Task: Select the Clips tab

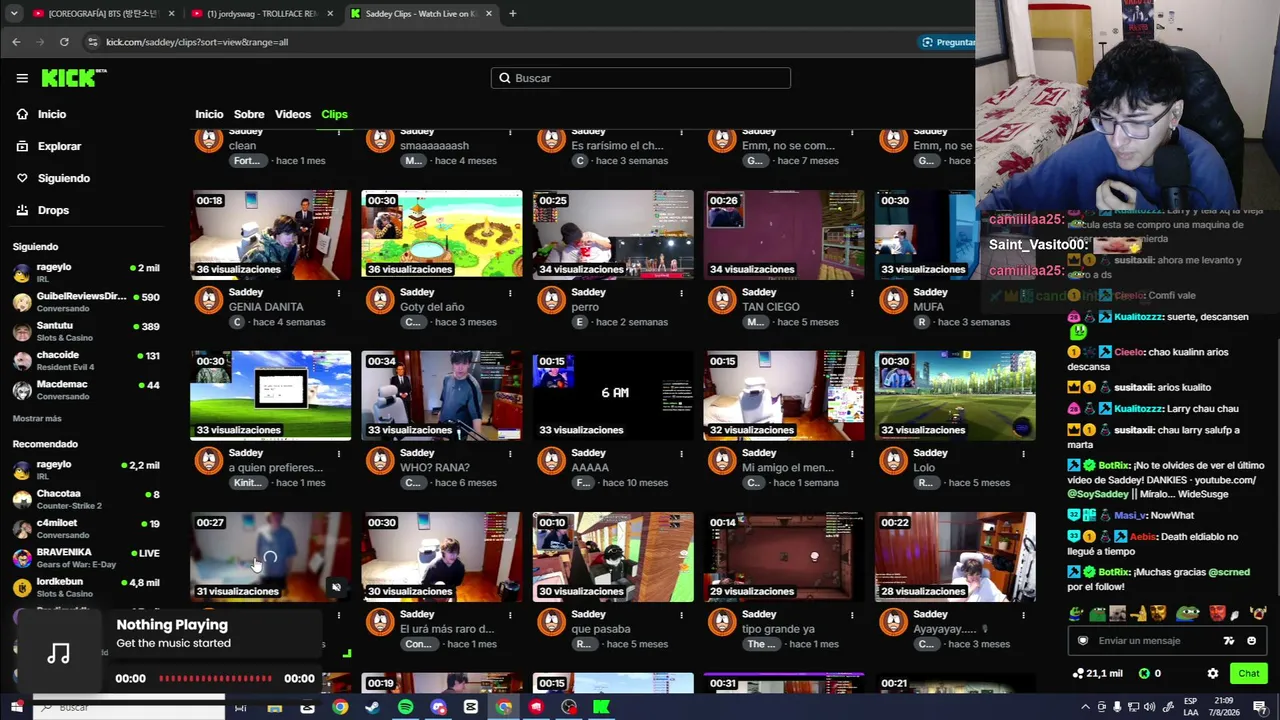Action: coord(334,114)
